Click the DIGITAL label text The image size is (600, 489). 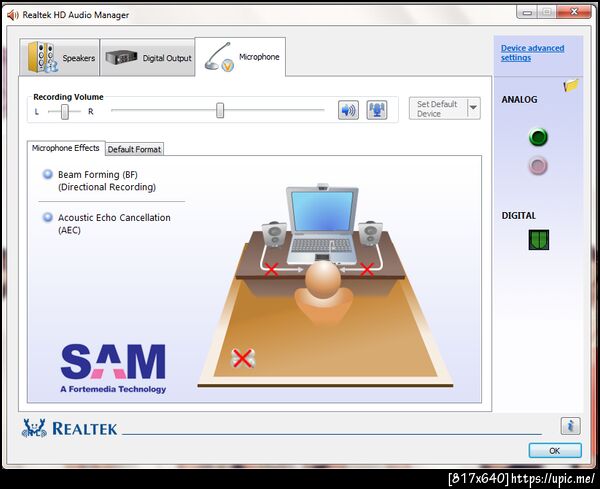pyautogui.click(x=518, y=215)
